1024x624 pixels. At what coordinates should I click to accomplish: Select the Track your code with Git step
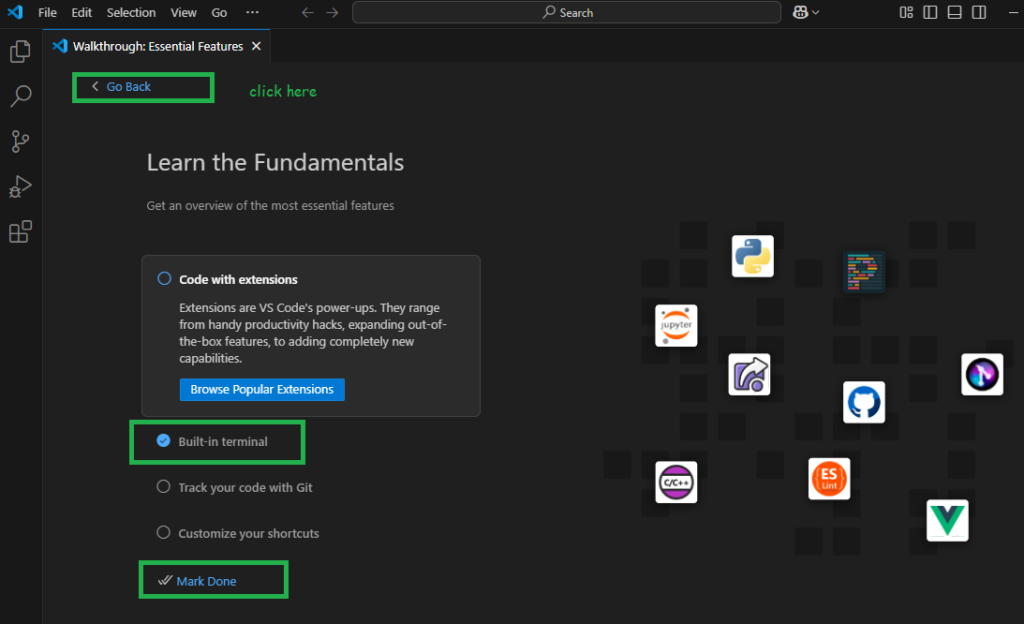[x=245, y=487]
